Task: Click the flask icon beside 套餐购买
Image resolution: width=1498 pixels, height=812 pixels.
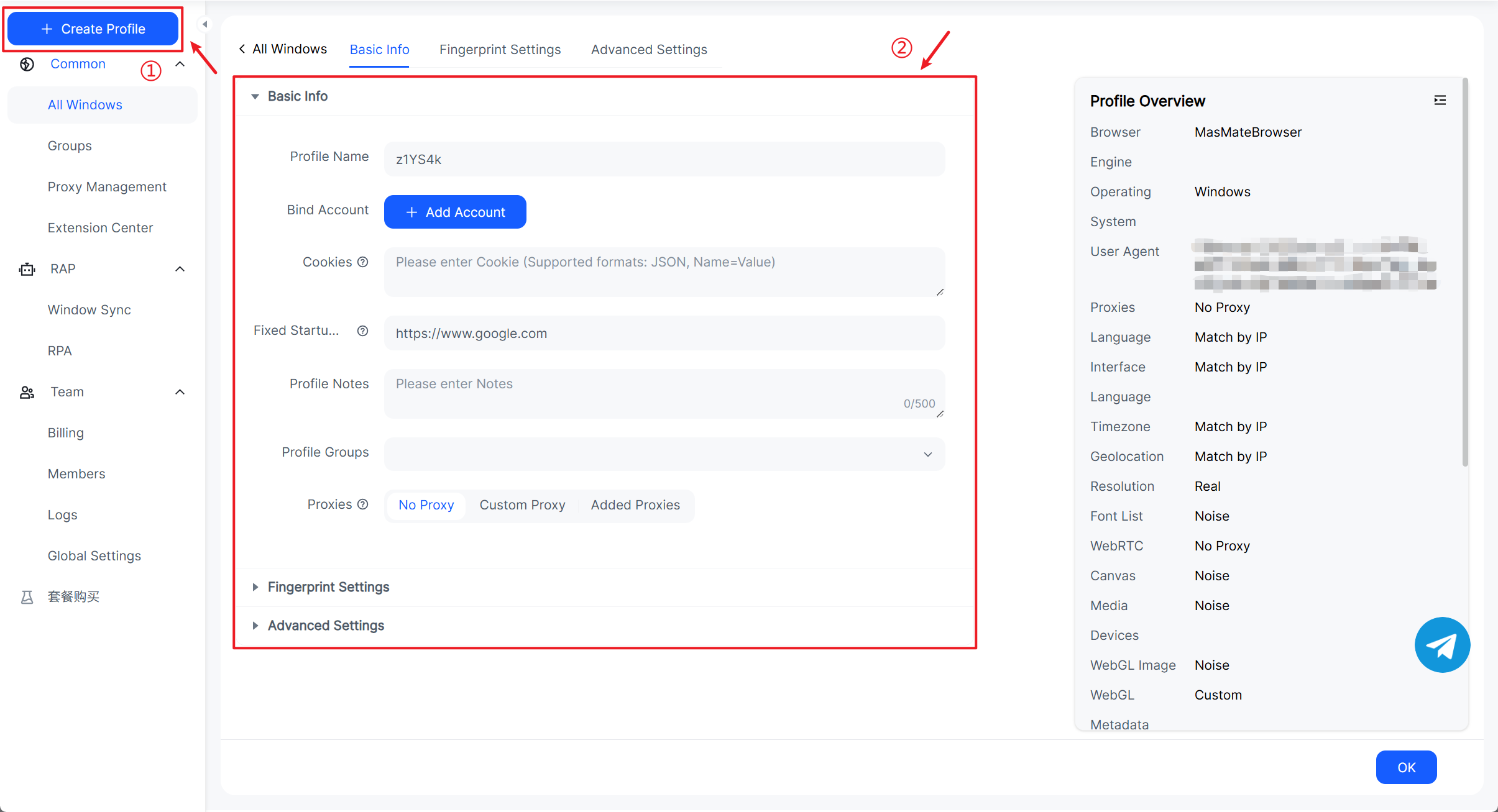Action: pos(27,597)
